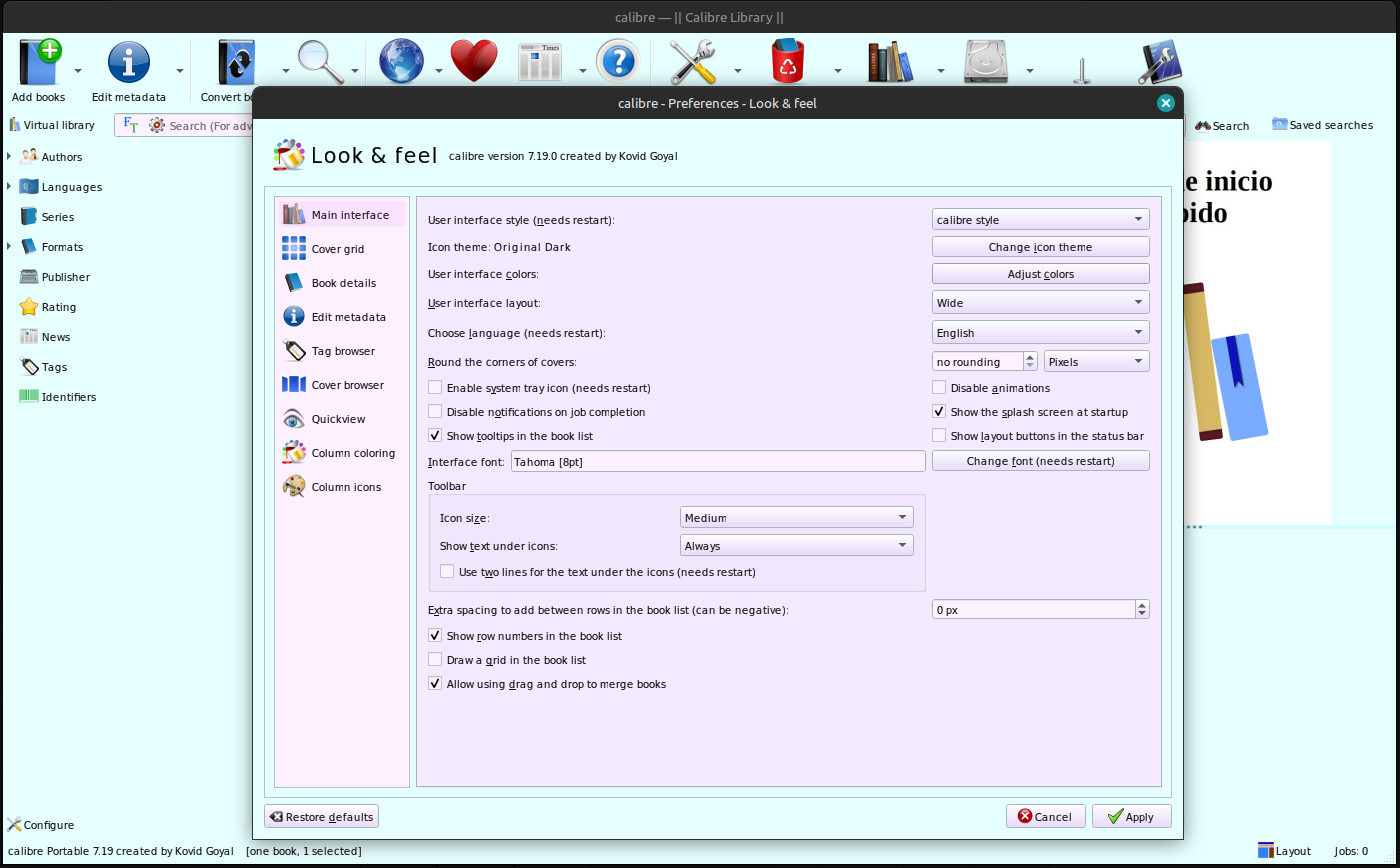Click Configure in the tag browser panel
Viewport: 1400px width, 868px height.
(x=40, y=825)
